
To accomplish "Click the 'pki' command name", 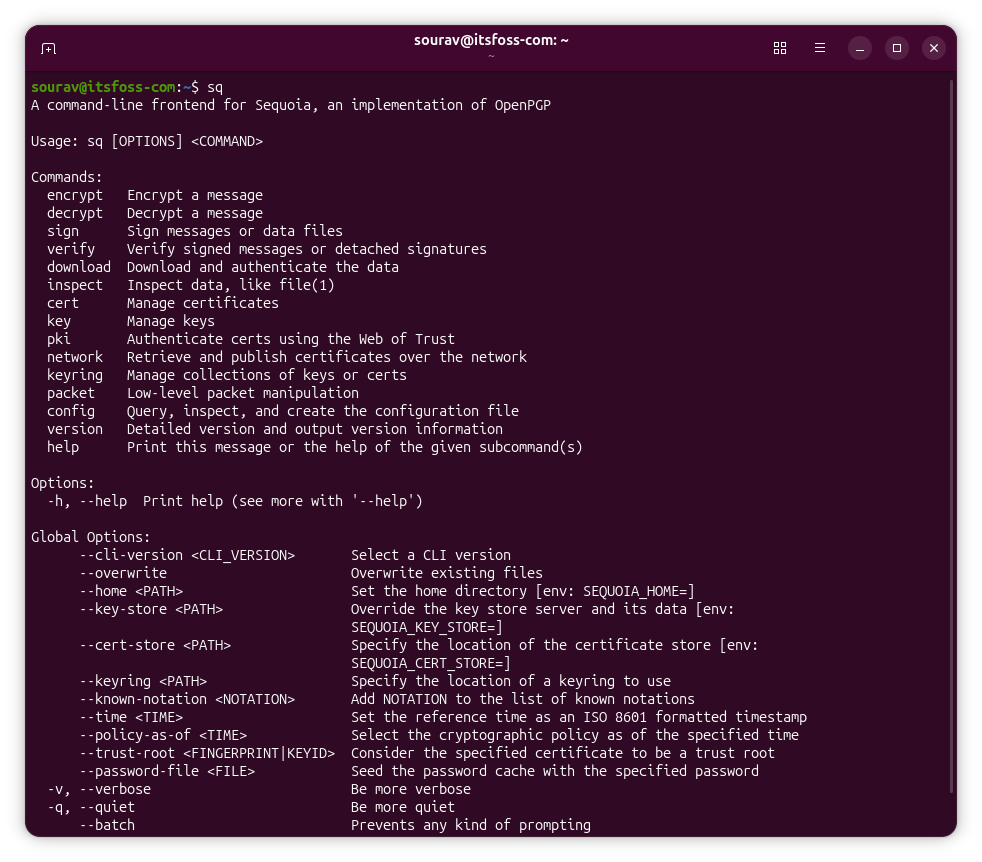I will (x=59, y=340).
